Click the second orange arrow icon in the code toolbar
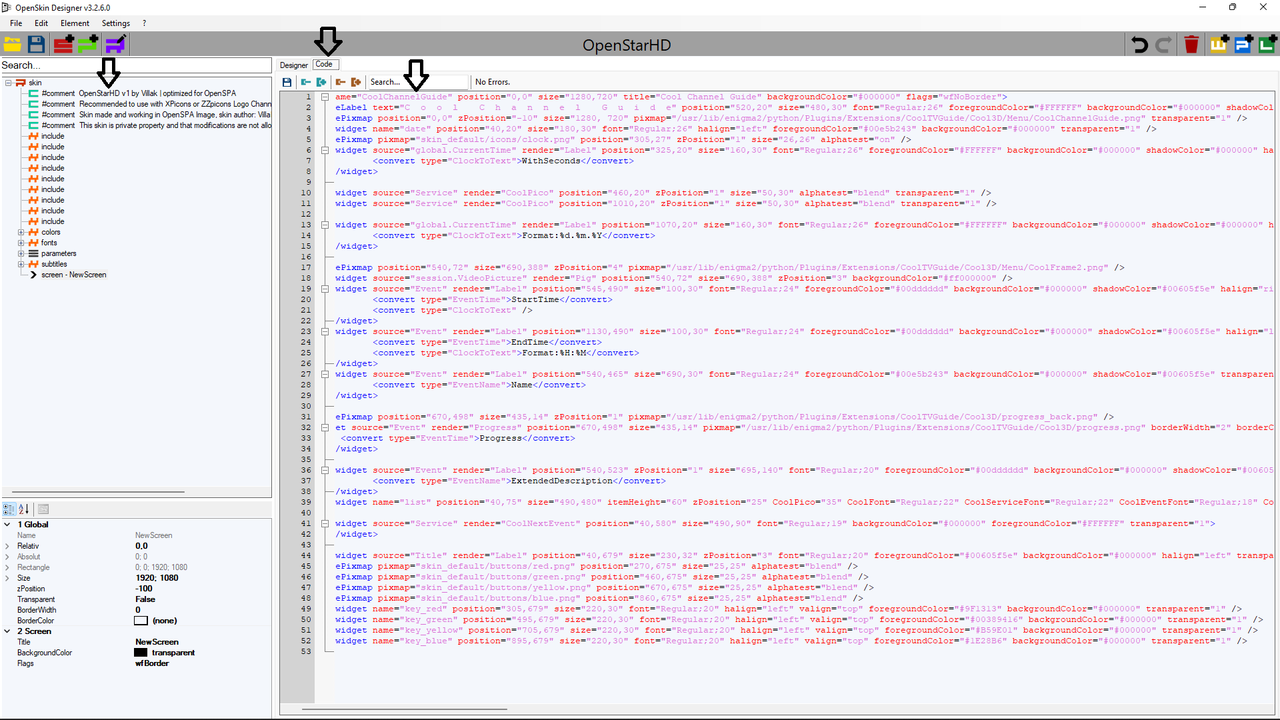 (355, 82)
